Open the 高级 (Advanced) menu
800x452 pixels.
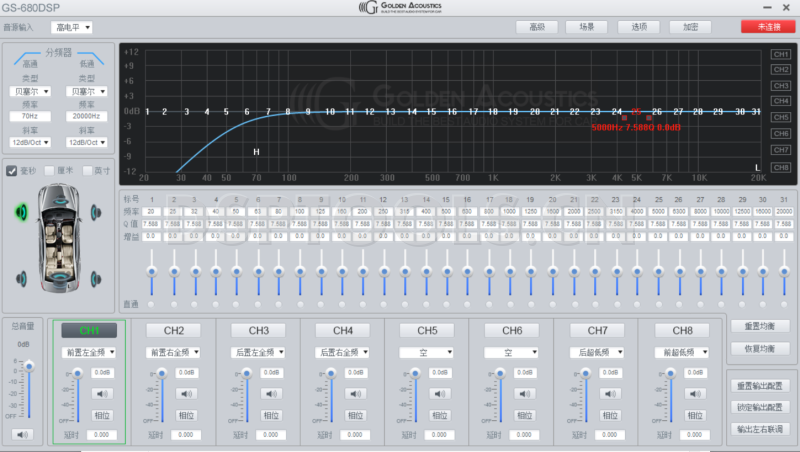537,27
